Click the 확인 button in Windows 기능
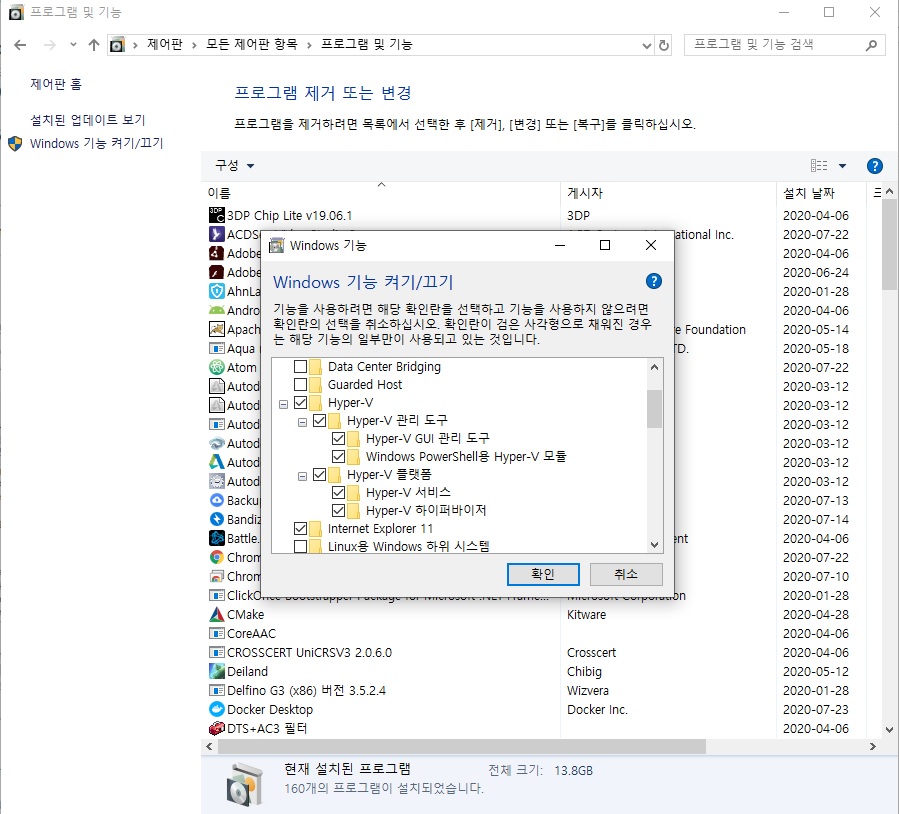899x814 pixels. tap(543, 574)
